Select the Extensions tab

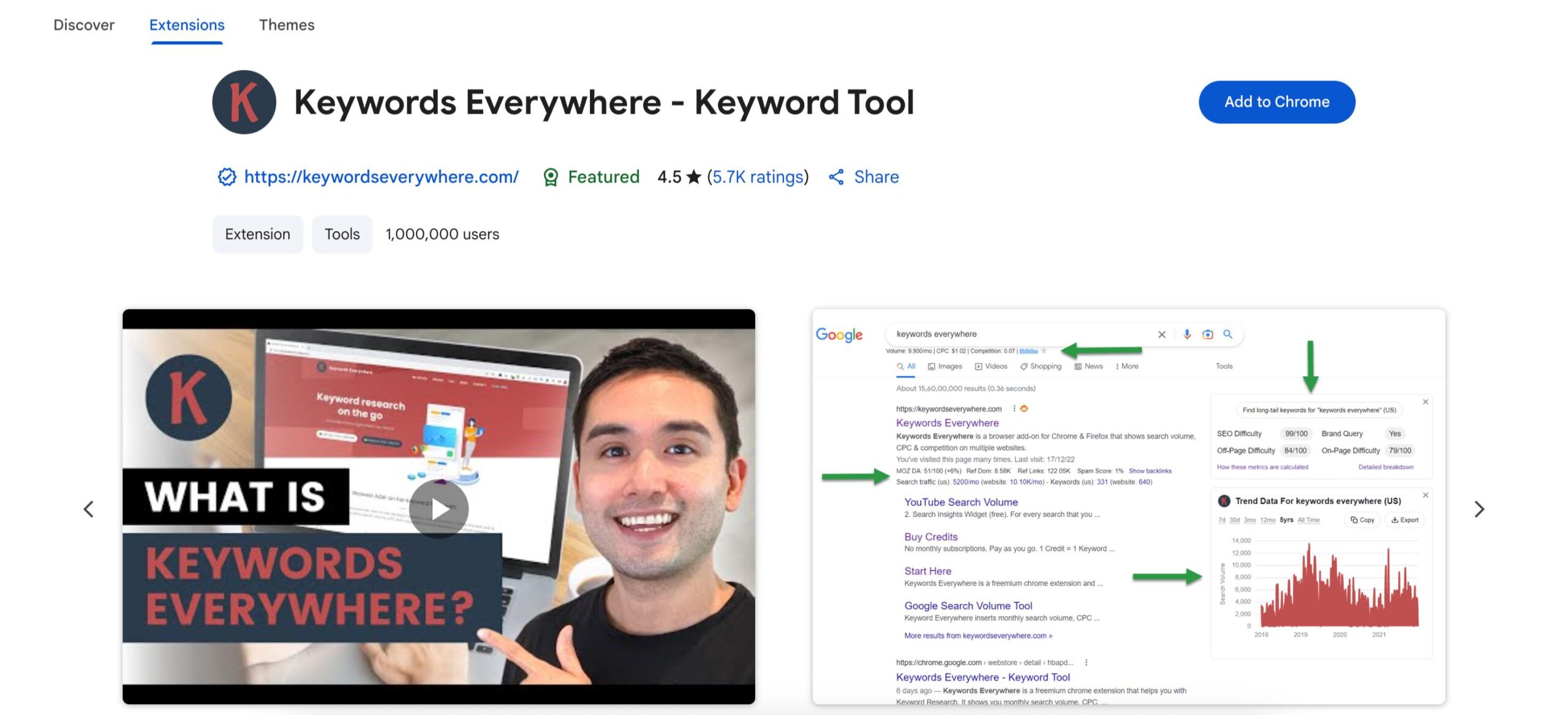click(187, 25)
